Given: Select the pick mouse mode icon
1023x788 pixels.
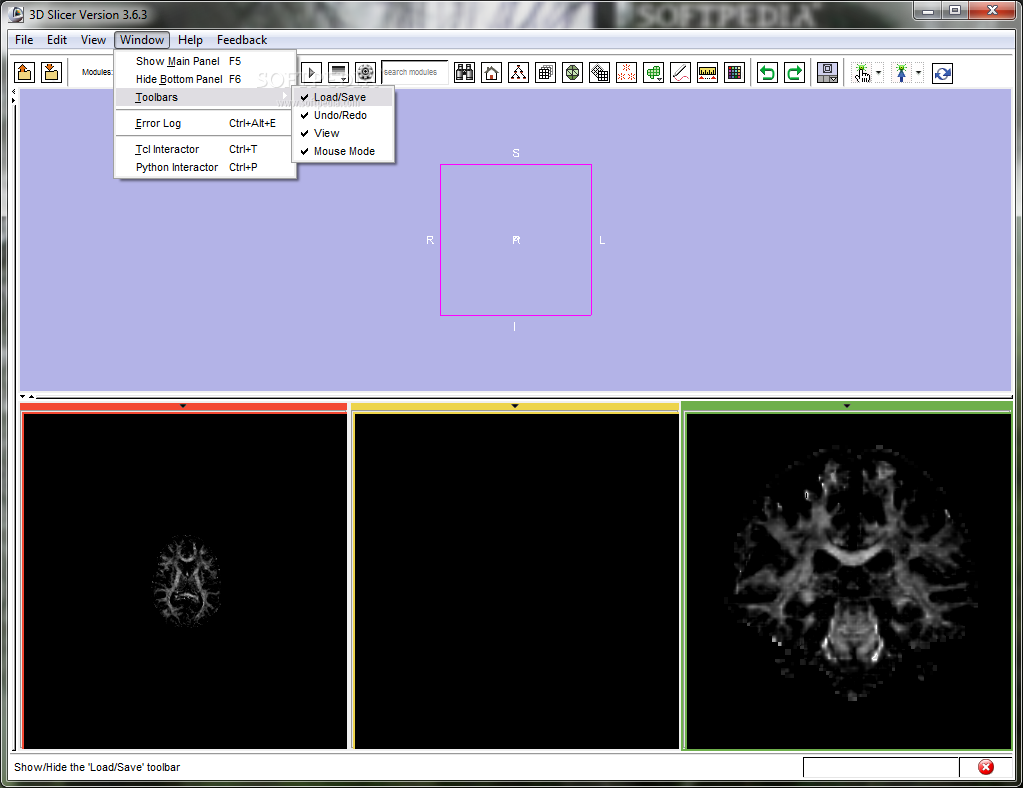Looking at the screenshot, I should (863, 72).
